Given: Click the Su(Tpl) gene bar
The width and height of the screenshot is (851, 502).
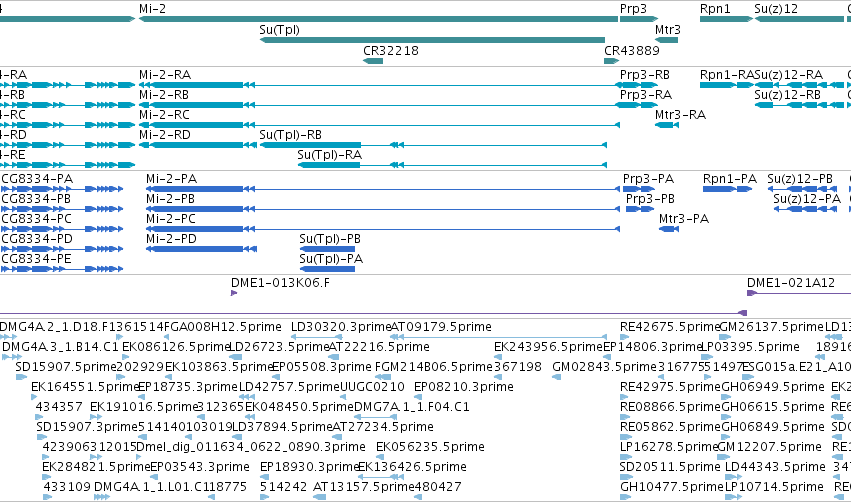Looking at the screenshot, I should click(432, 40).
